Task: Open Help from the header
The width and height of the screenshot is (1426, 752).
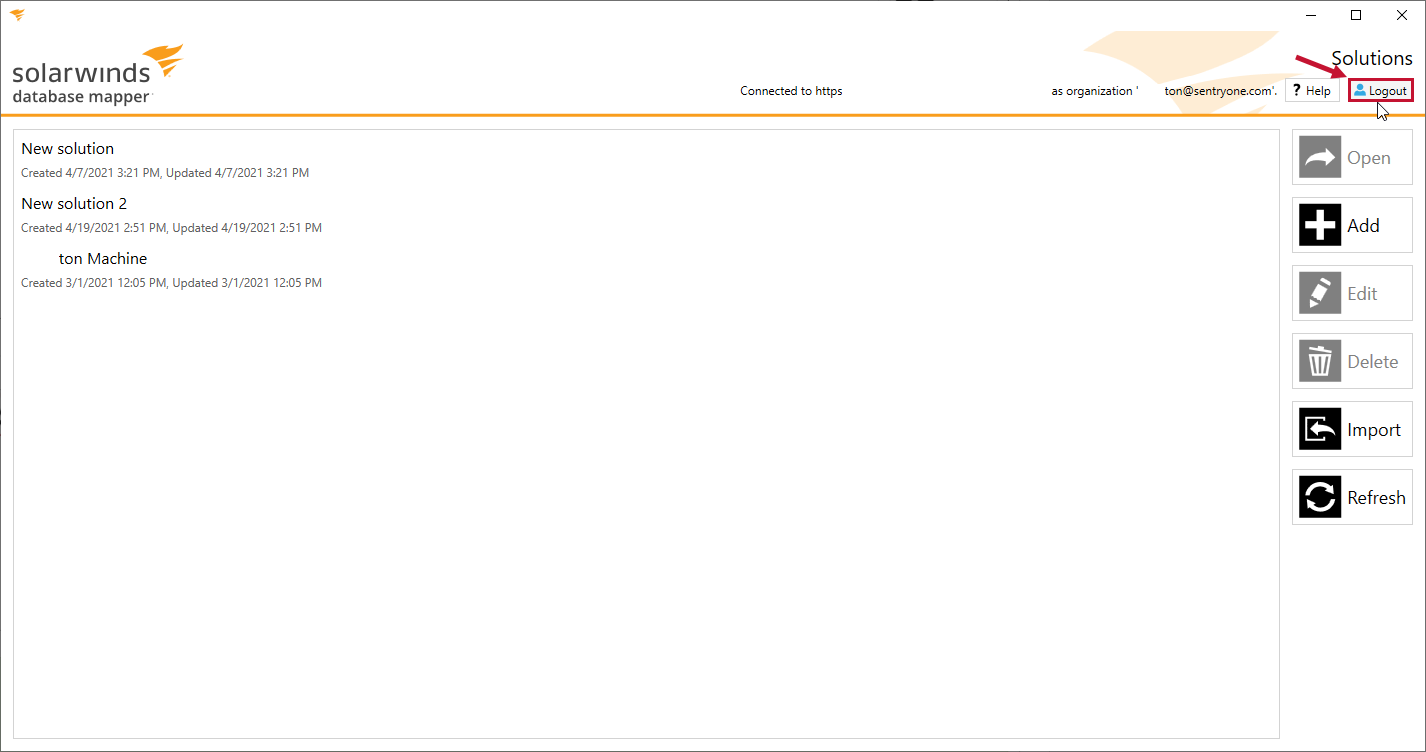Action: coord(1312,91)
